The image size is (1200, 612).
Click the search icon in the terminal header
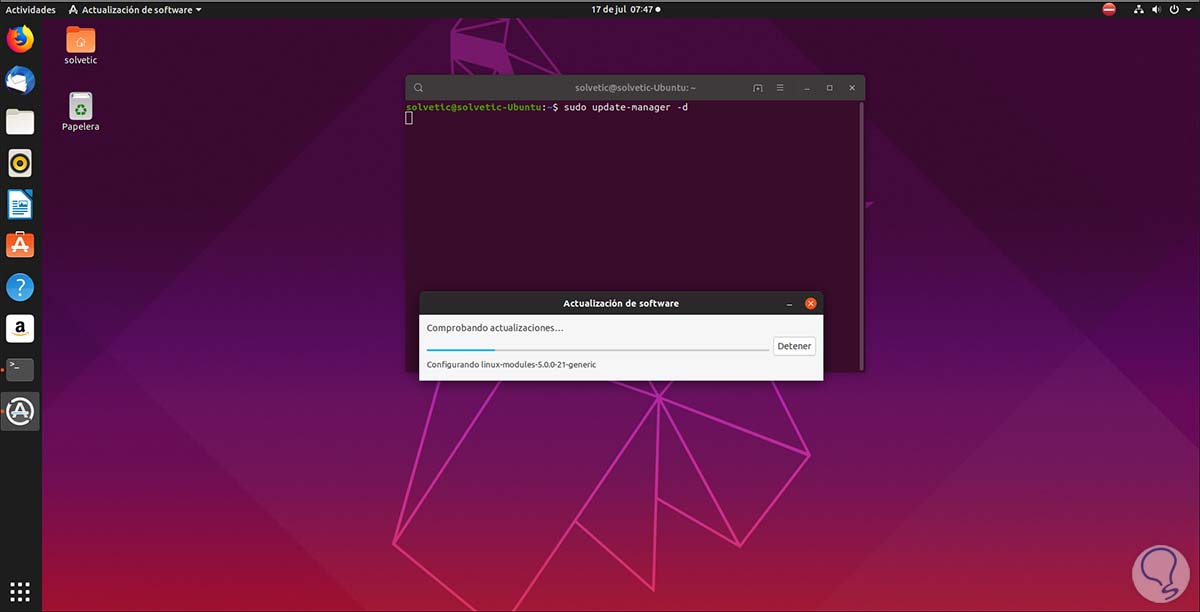pyautogui.click(x=419, y=88)
